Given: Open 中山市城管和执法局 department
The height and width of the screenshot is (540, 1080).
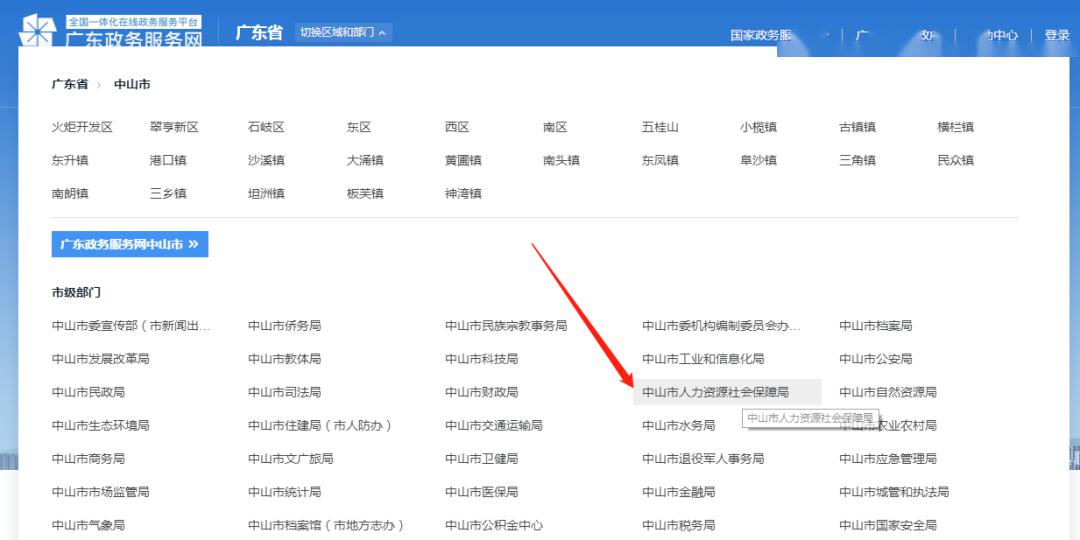Looking at the screenshot, I should point(894,492).
